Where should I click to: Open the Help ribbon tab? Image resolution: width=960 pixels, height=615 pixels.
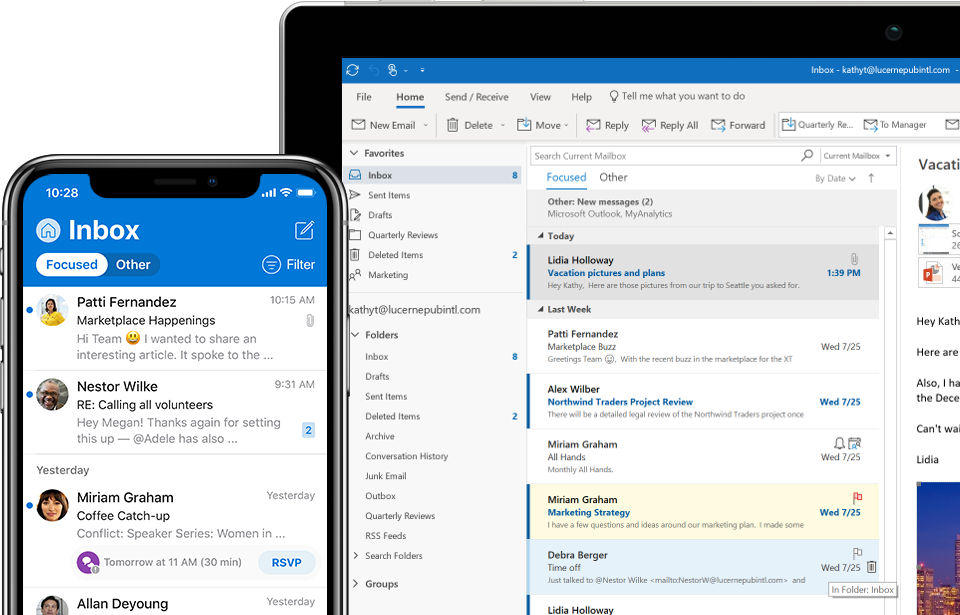tap(581, 97)
